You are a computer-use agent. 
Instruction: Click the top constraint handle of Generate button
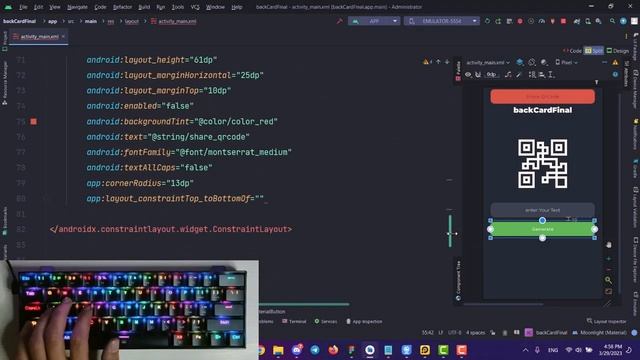(542, 220)
